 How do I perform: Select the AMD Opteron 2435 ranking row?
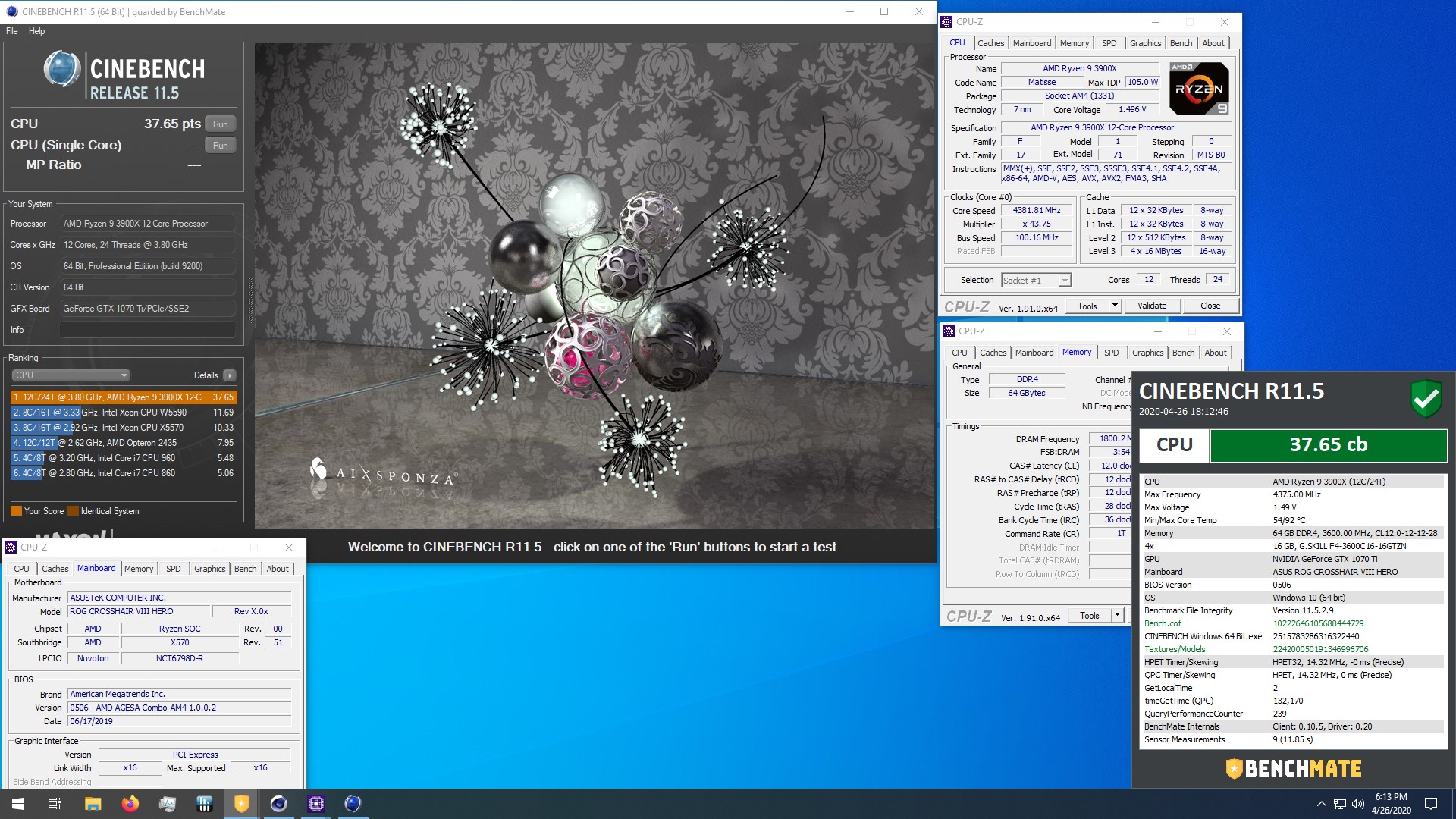click(124, 443)
